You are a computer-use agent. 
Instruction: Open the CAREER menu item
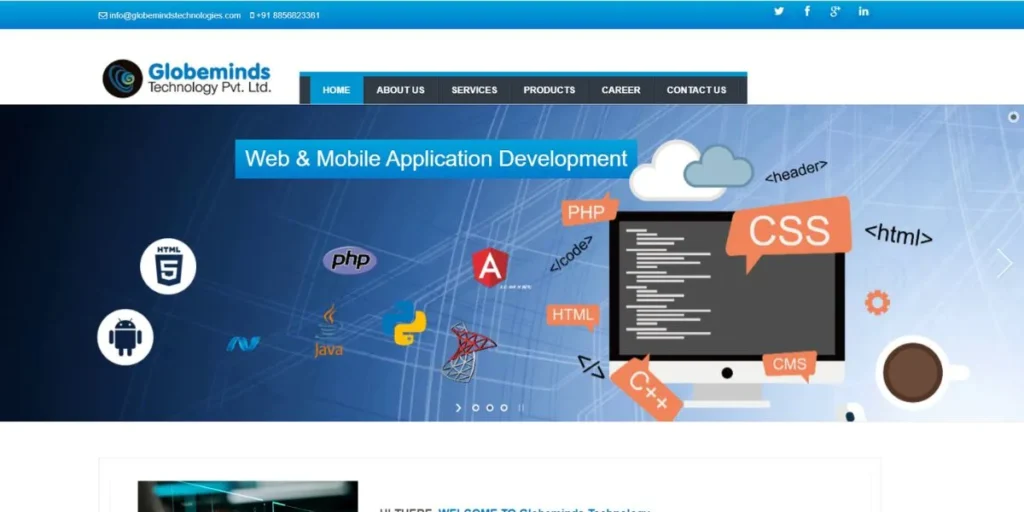[621, 90]
